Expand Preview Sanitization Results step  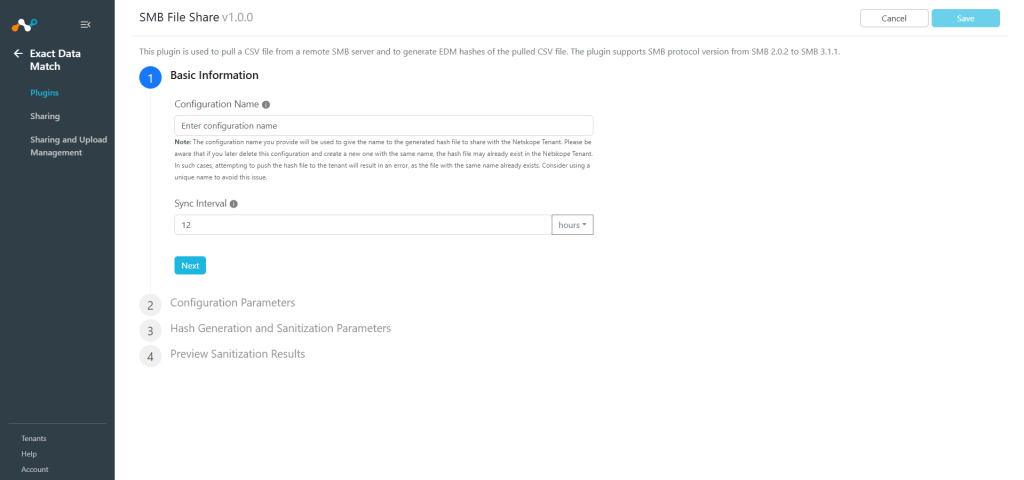(x=238, y=354)
